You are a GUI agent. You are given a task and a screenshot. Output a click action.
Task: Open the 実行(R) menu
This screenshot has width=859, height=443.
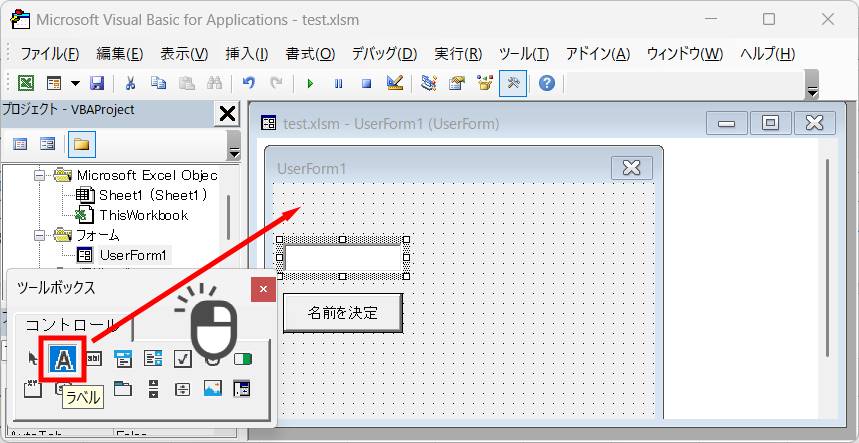tap(458, 54)
